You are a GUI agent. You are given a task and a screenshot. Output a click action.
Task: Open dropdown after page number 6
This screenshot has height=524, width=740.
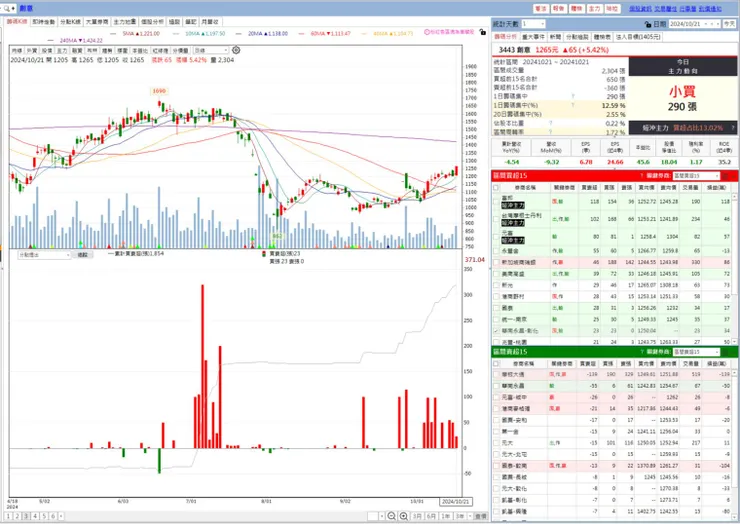point(61,516)
